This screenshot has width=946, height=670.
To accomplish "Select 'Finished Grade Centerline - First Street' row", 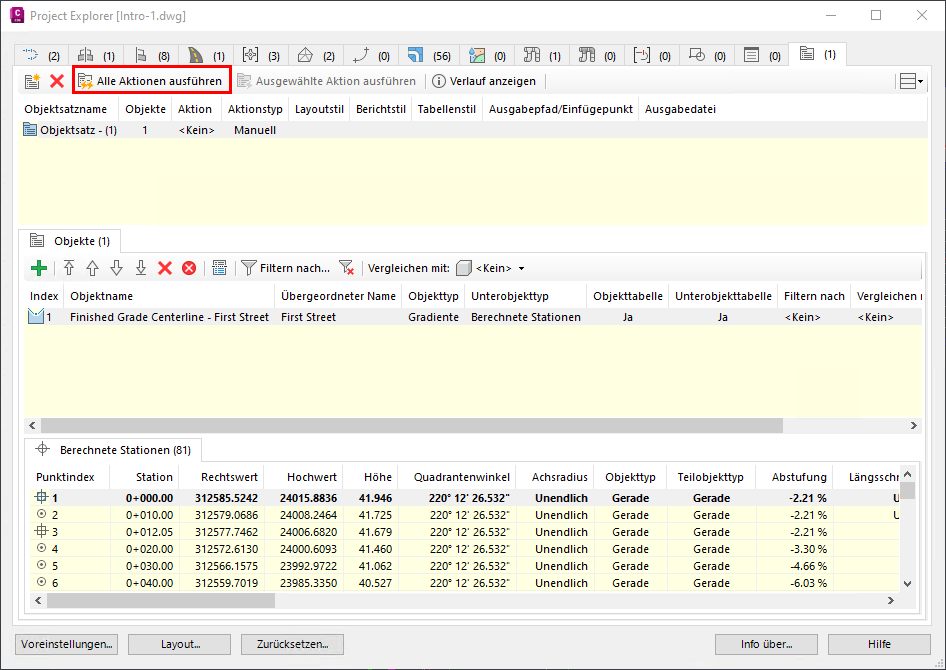I will pyautogui.click(x=472, y=317).
